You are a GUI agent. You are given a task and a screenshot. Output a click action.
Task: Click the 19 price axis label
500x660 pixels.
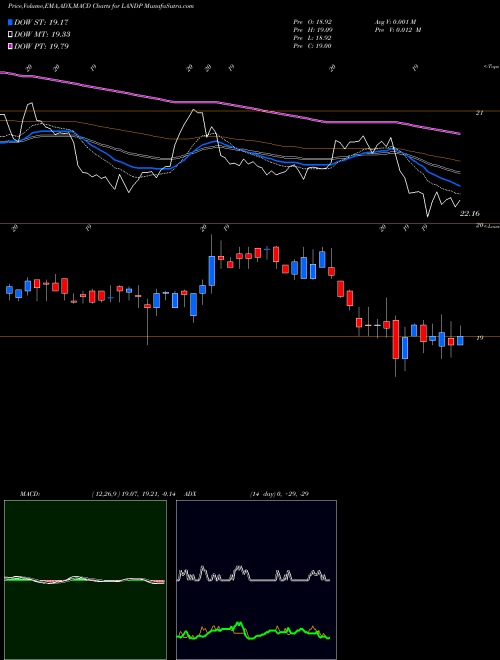pyautogui.click(x=480, y=338)
